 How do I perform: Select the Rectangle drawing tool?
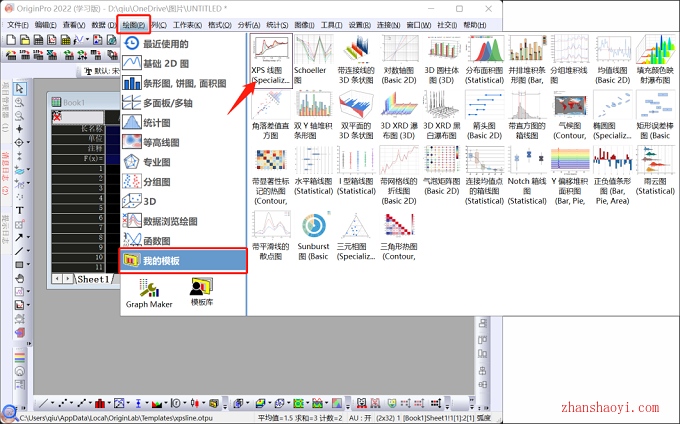point(20,264)
